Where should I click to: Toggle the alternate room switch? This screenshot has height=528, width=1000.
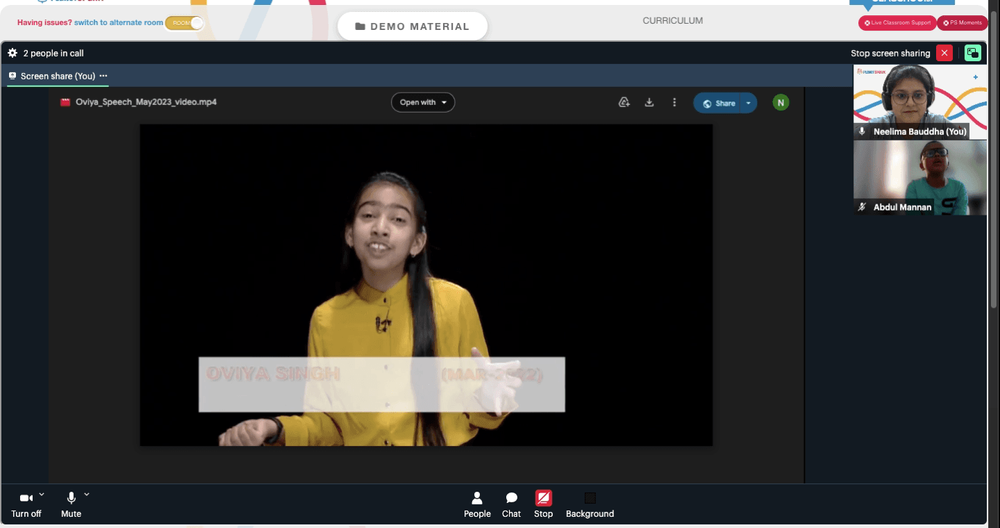click(184, 23)
